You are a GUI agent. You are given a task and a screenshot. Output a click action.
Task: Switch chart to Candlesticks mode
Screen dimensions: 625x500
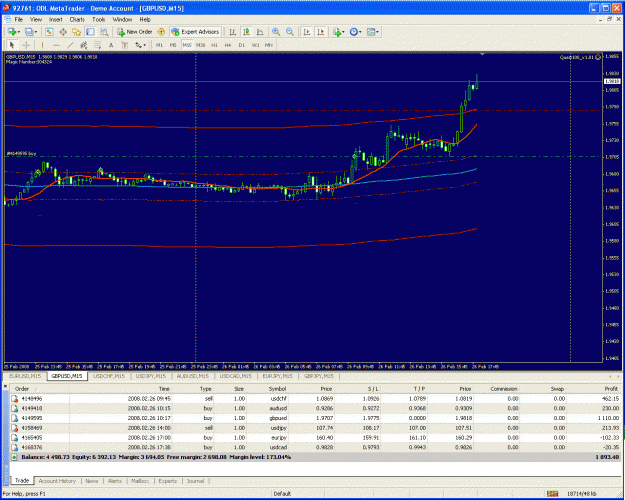point(246,32)
